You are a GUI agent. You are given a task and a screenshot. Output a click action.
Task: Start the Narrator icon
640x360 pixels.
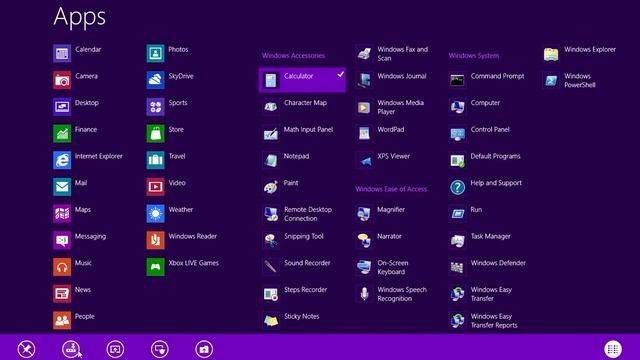coord(364,240)
